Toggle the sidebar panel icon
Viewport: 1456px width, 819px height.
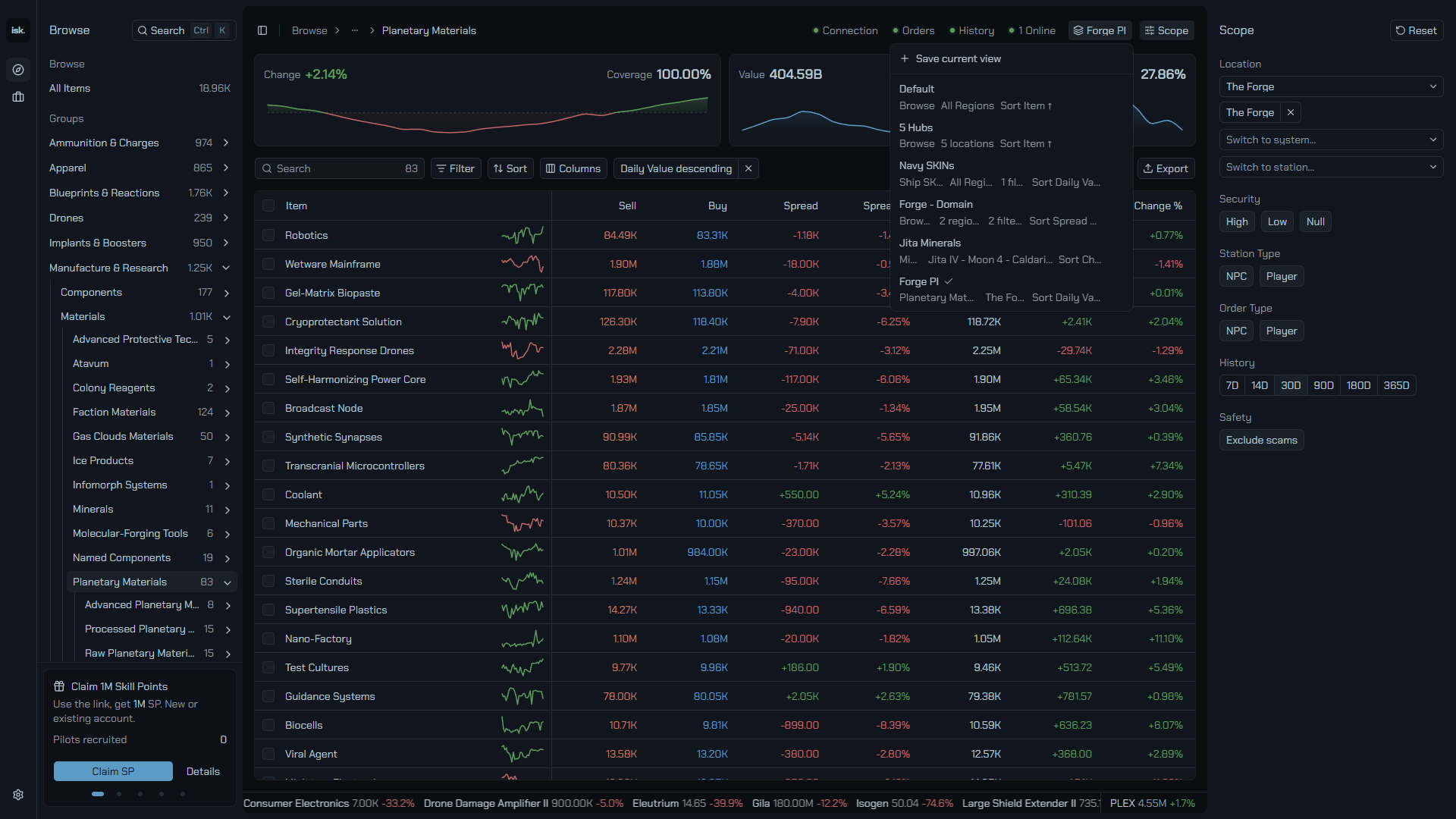pos(262,30)
